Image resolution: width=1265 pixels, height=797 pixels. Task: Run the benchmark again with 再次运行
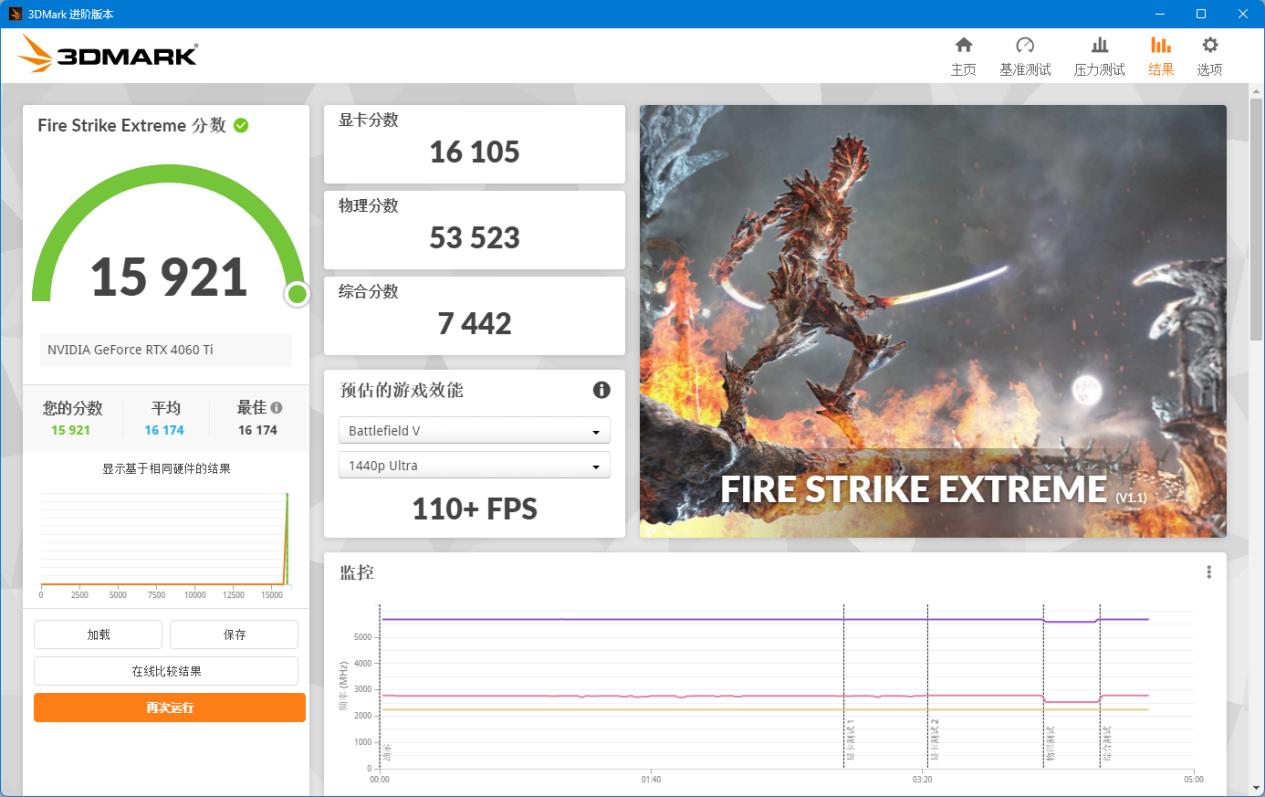coord(169,707)
